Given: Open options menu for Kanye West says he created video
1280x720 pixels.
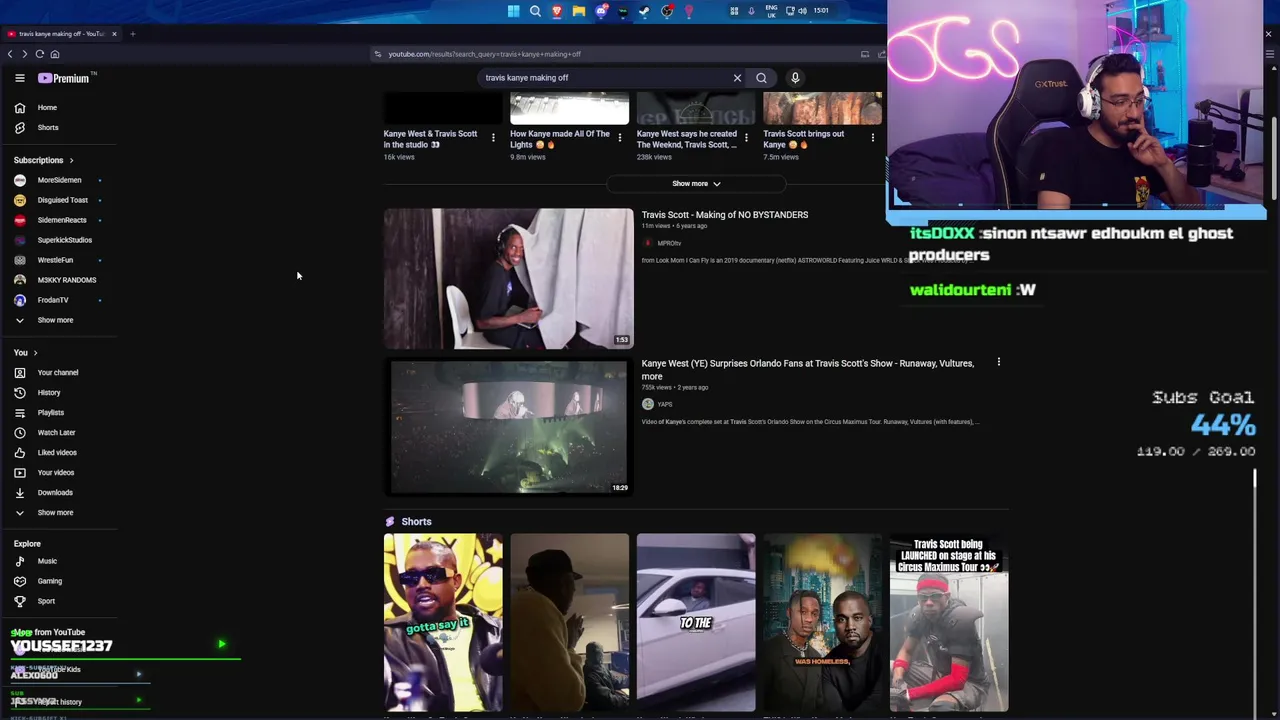Looking at the screenshot, I should pyautogui.click(x=746, y=138).
